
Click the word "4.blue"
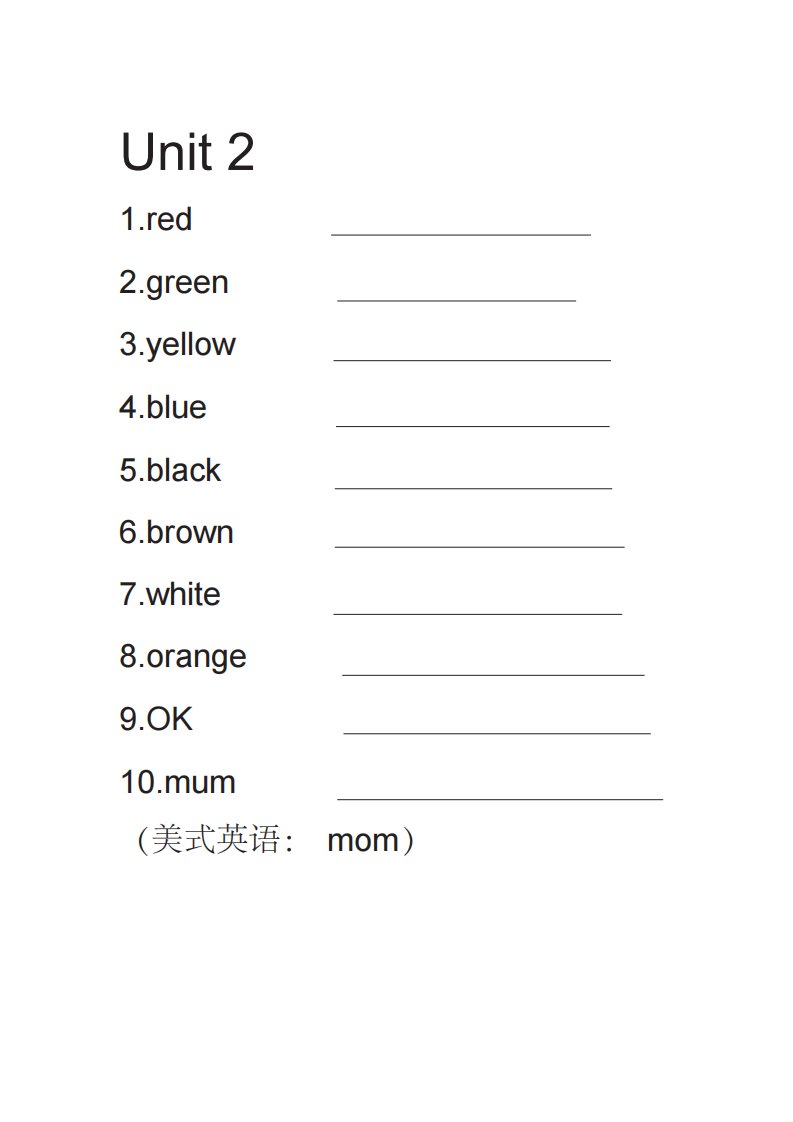pyautogui.click(x=163, y=407)
